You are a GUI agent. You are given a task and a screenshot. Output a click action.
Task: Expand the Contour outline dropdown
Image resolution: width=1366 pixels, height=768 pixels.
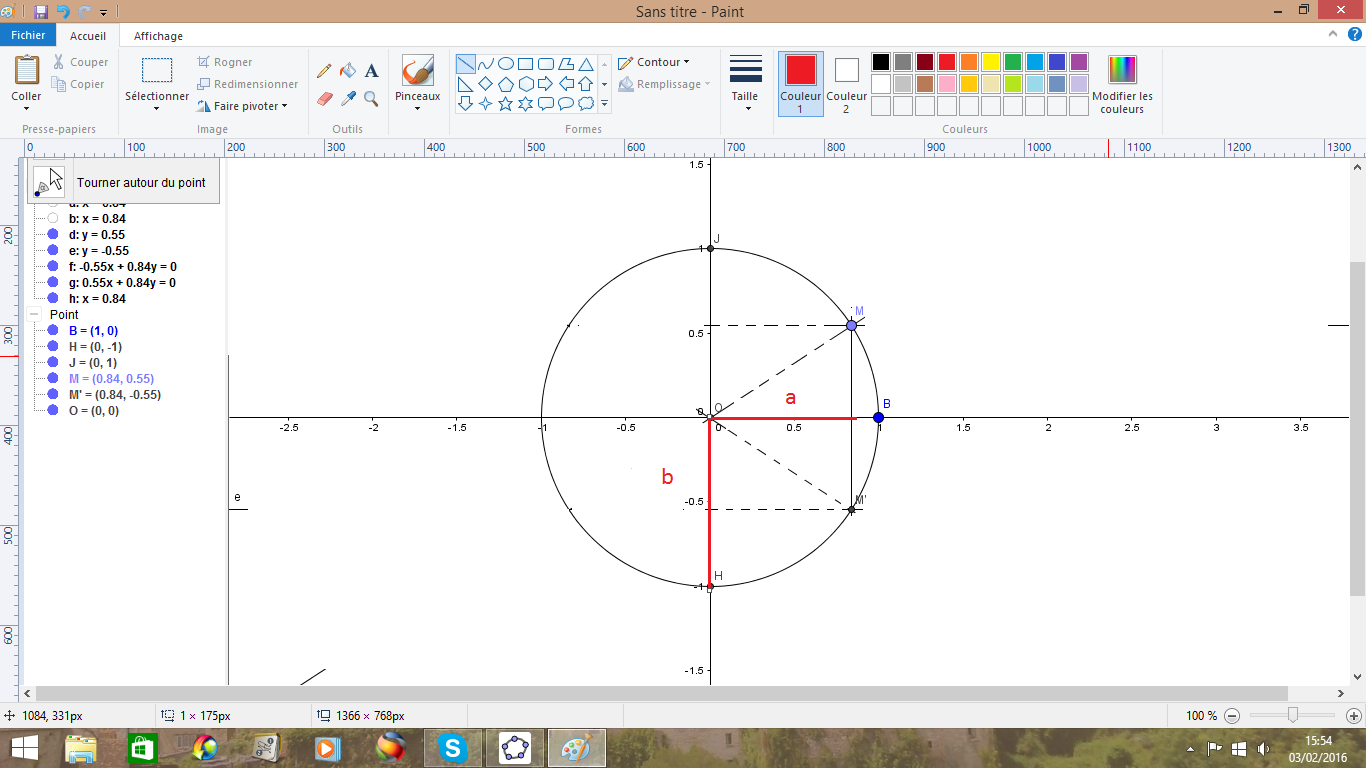pos(653,62)
